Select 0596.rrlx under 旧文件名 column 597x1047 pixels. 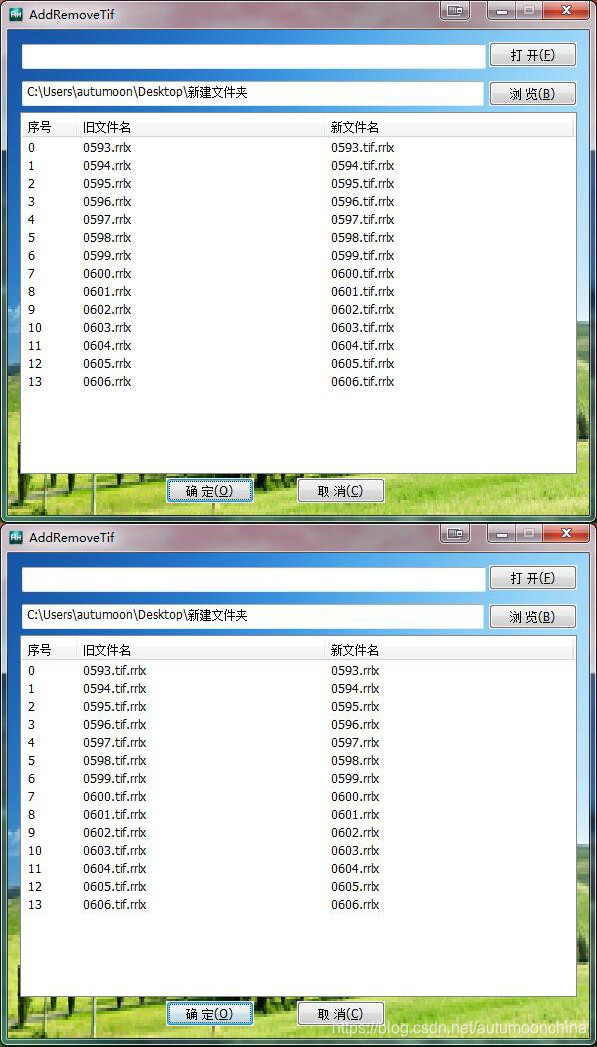(108, 202)
